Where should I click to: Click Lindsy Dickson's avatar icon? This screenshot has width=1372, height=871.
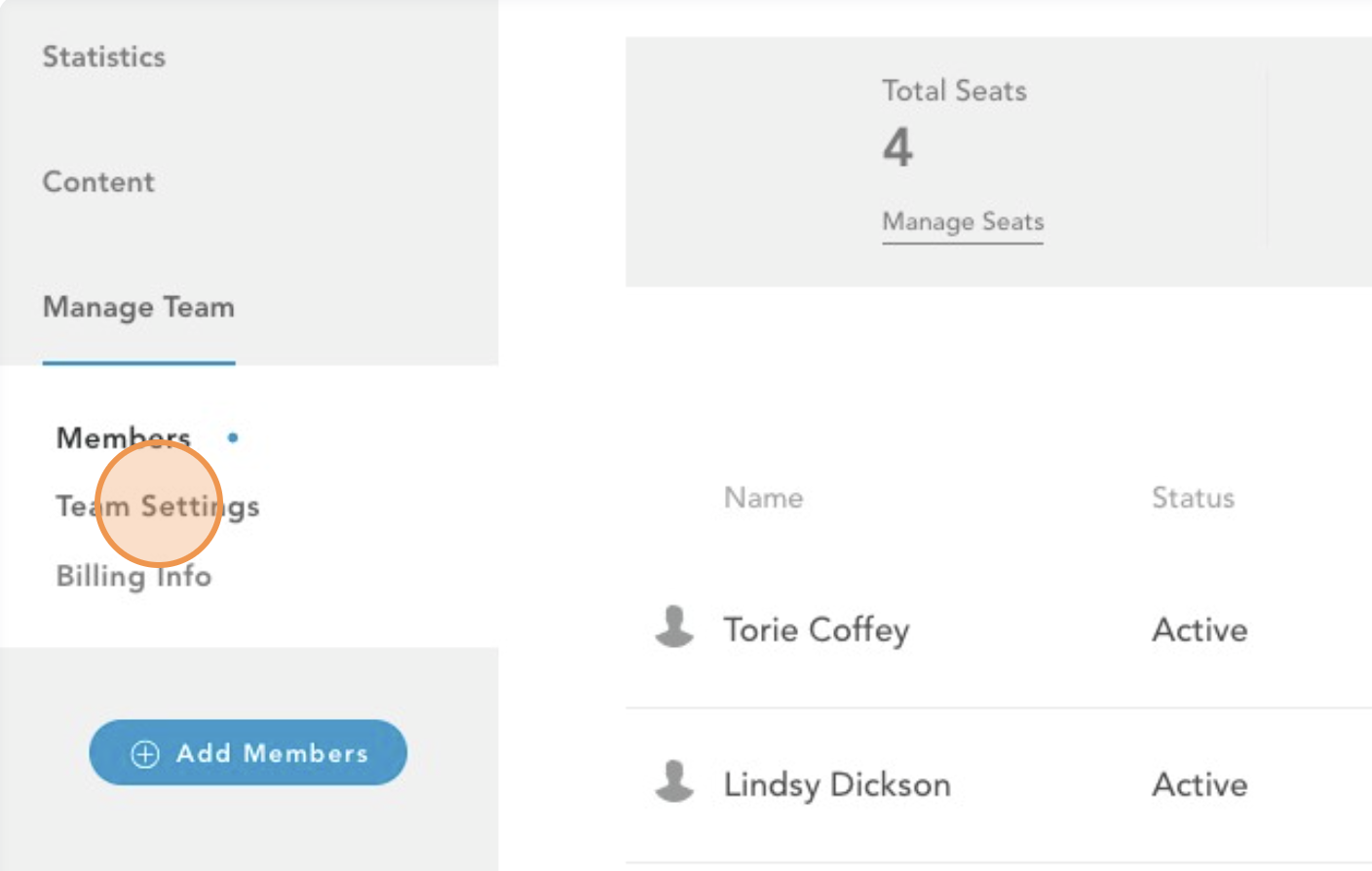click(674, 781)
